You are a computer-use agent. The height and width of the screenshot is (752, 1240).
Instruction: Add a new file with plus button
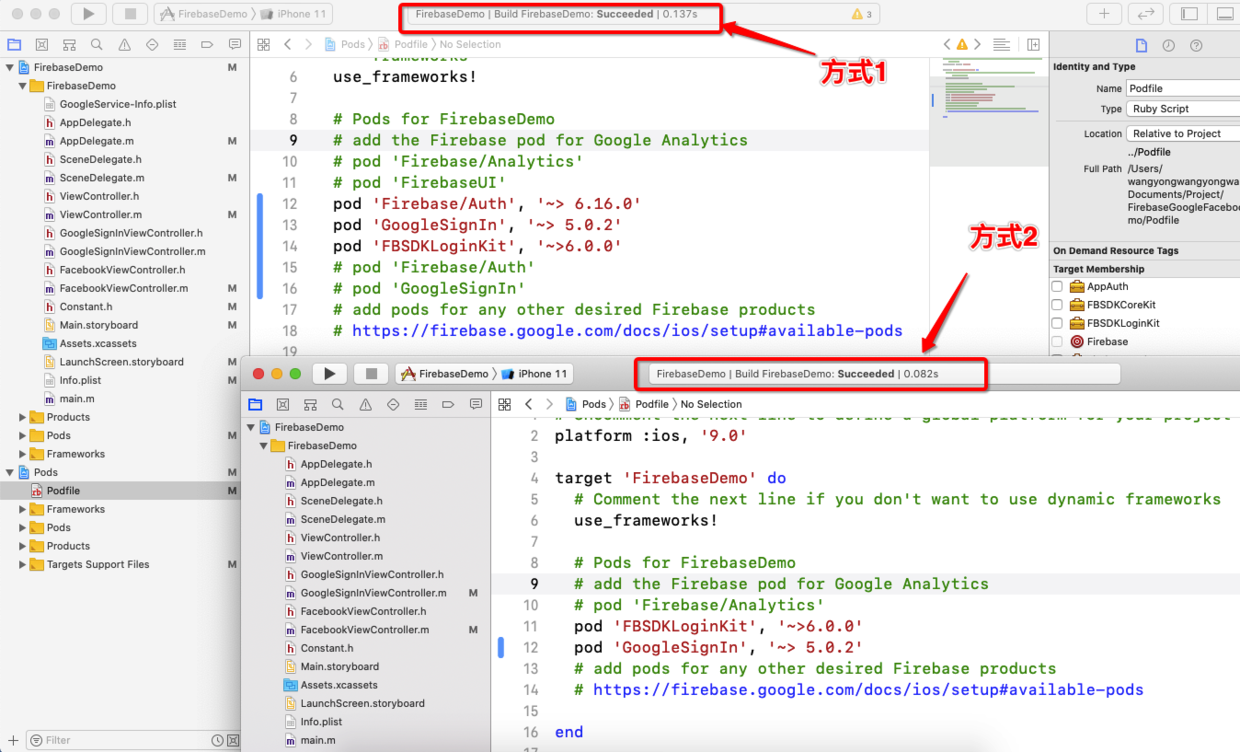tap(13, 740)
